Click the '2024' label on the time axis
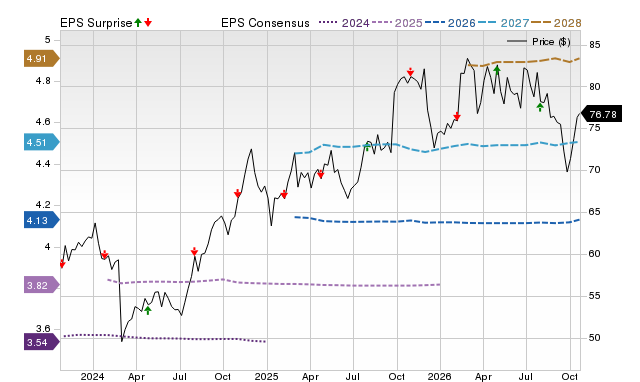The image size is (640, 382). point(93,376)
